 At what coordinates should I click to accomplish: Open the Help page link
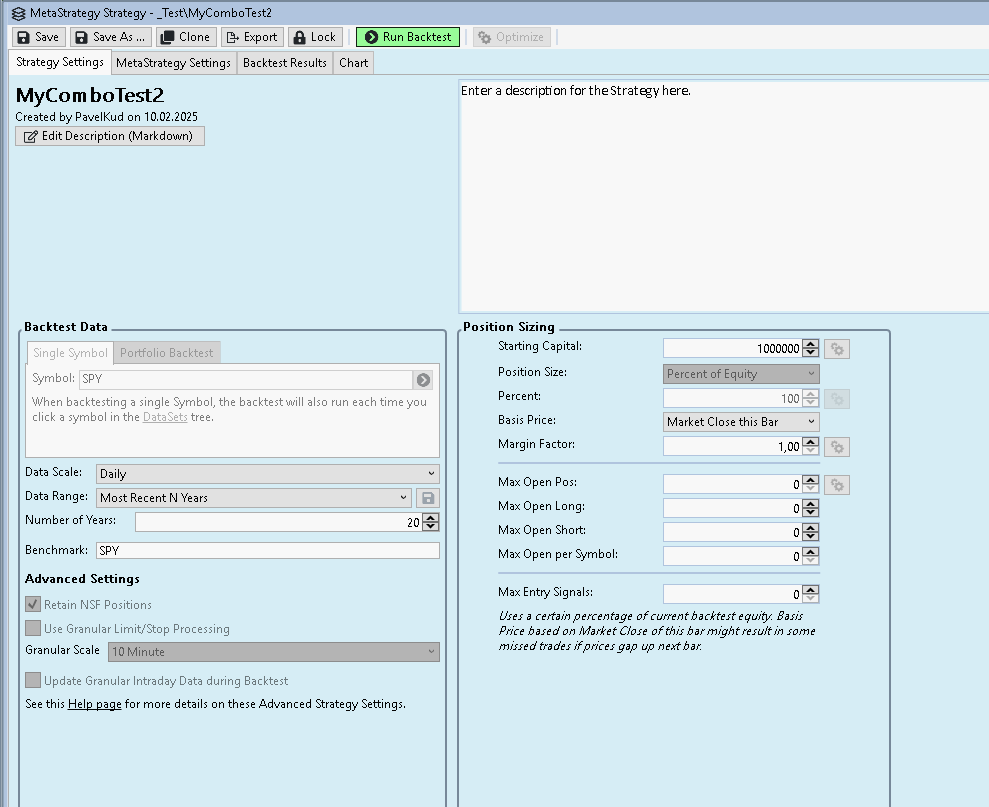point(94,704)
